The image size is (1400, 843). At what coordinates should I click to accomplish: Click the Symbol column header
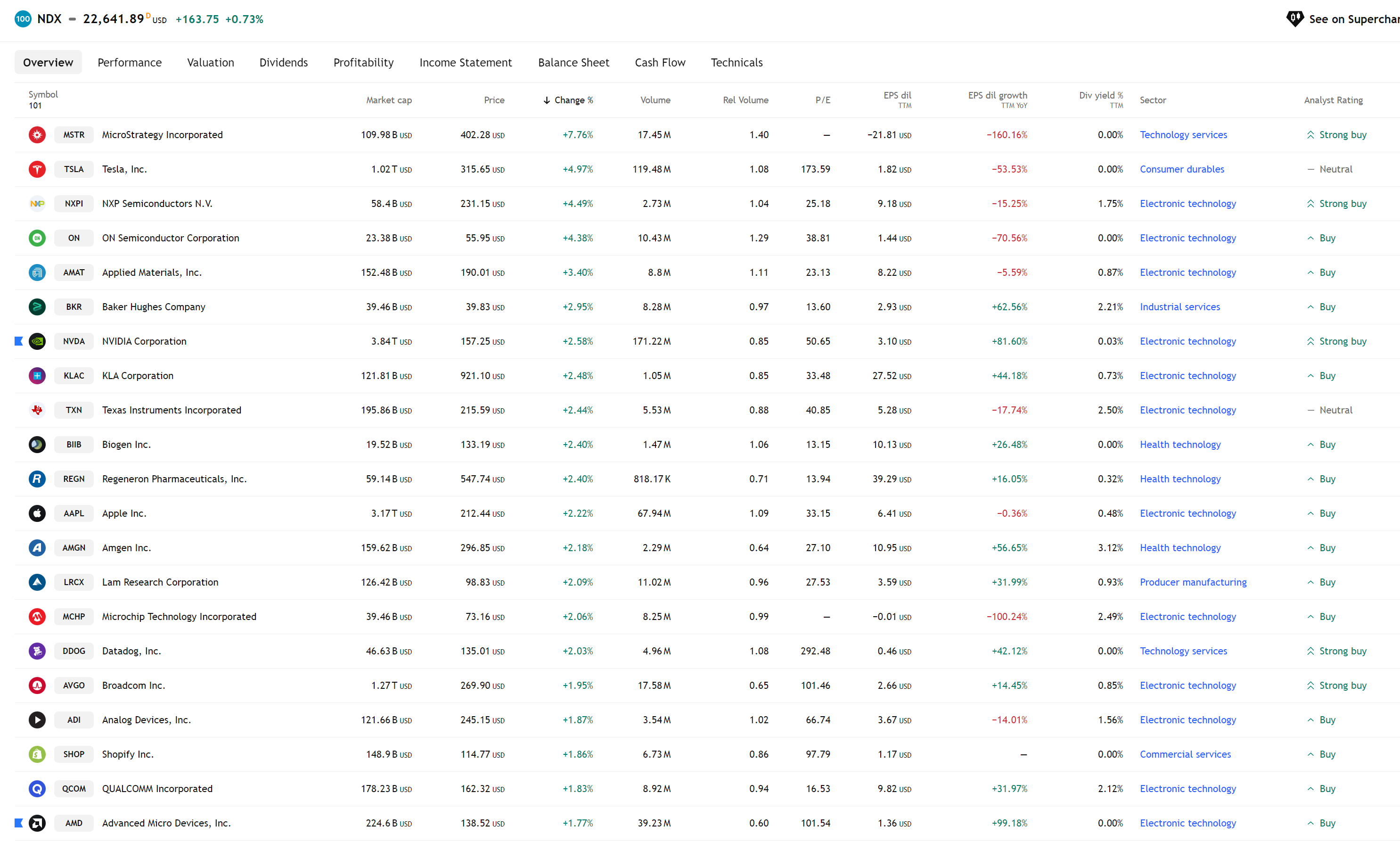click(43, 94)
